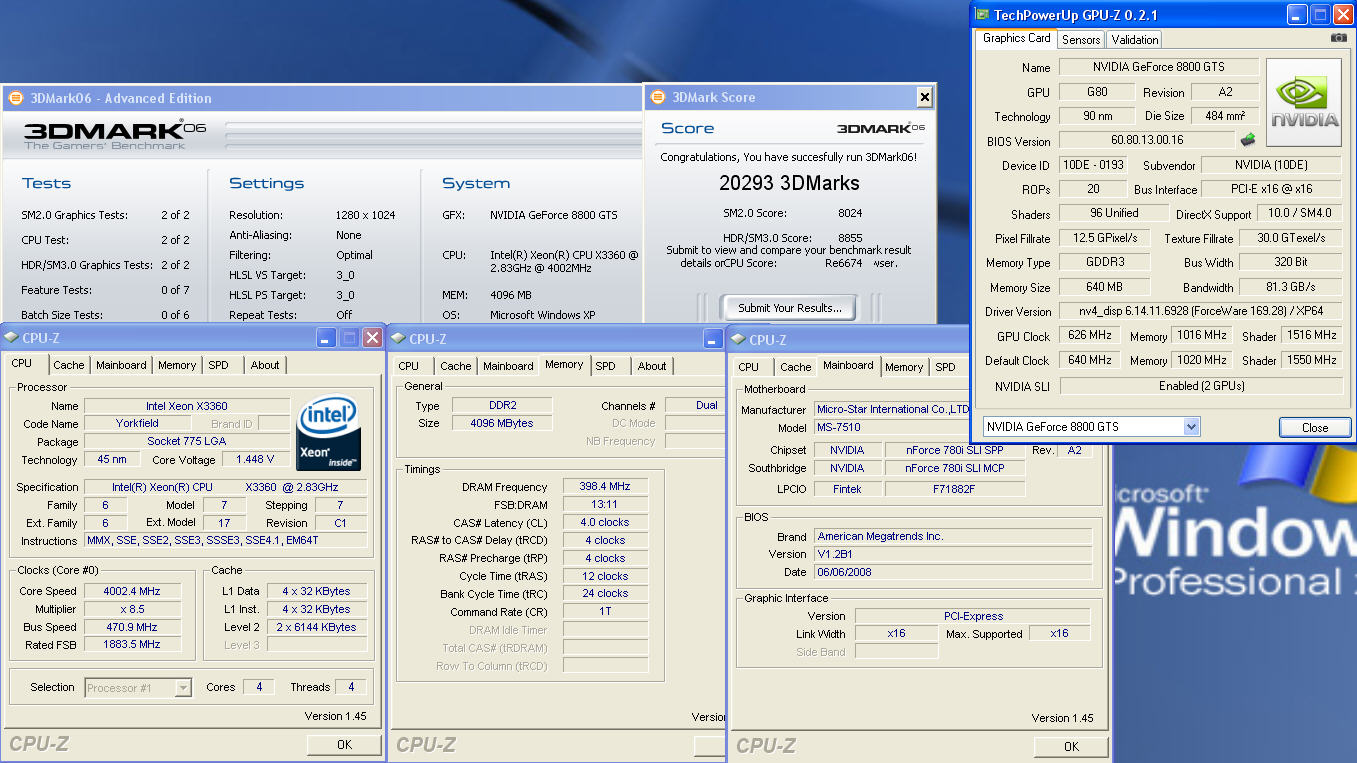Click the Rated FSB 1883.5 MHz value
The height and width of the screenshot is (763, 1357).
(132, 645)
